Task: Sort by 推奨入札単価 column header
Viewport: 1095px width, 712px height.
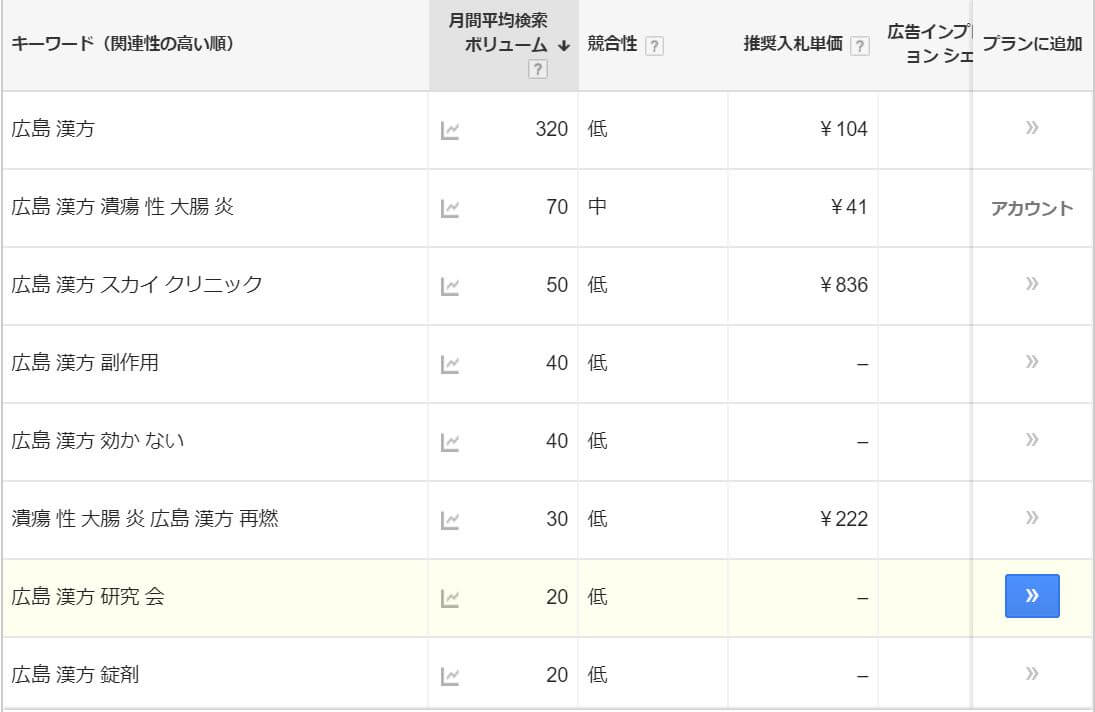Action: pos(793,44)
